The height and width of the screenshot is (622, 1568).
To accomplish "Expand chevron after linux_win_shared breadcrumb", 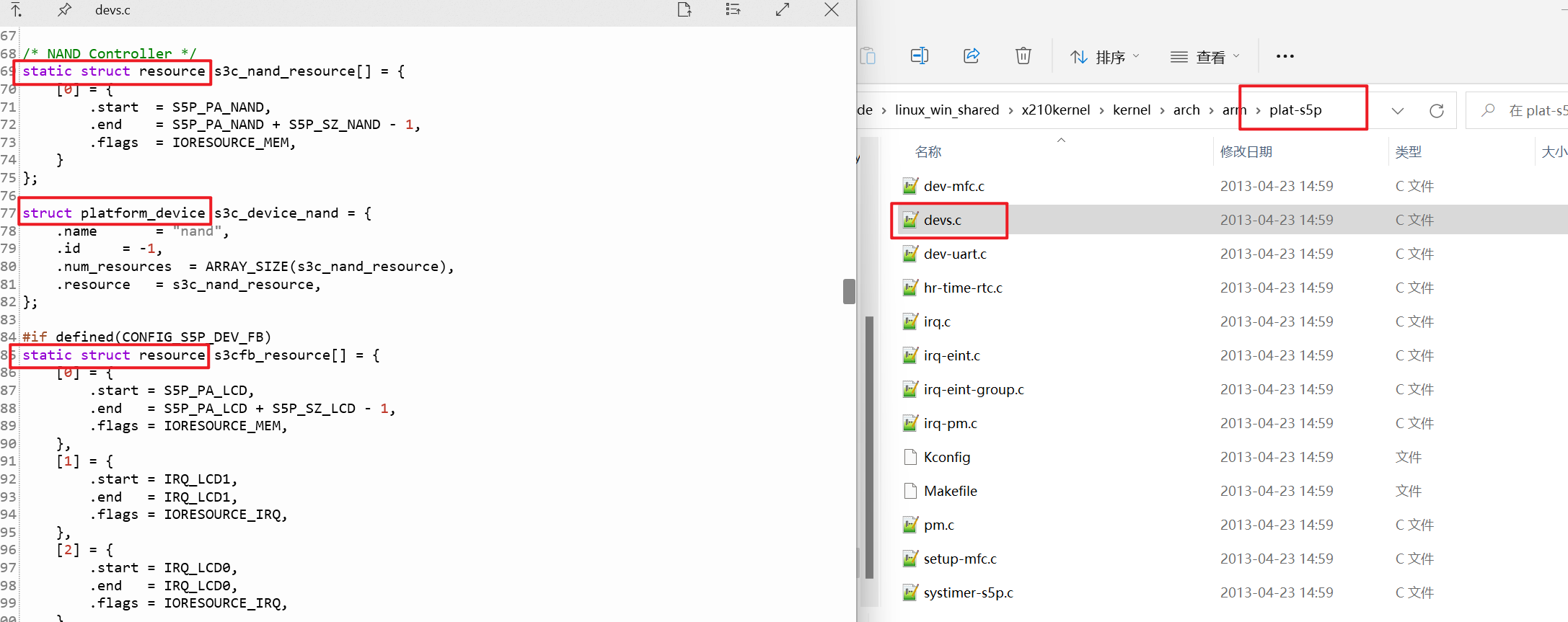I will (1010, 110).
